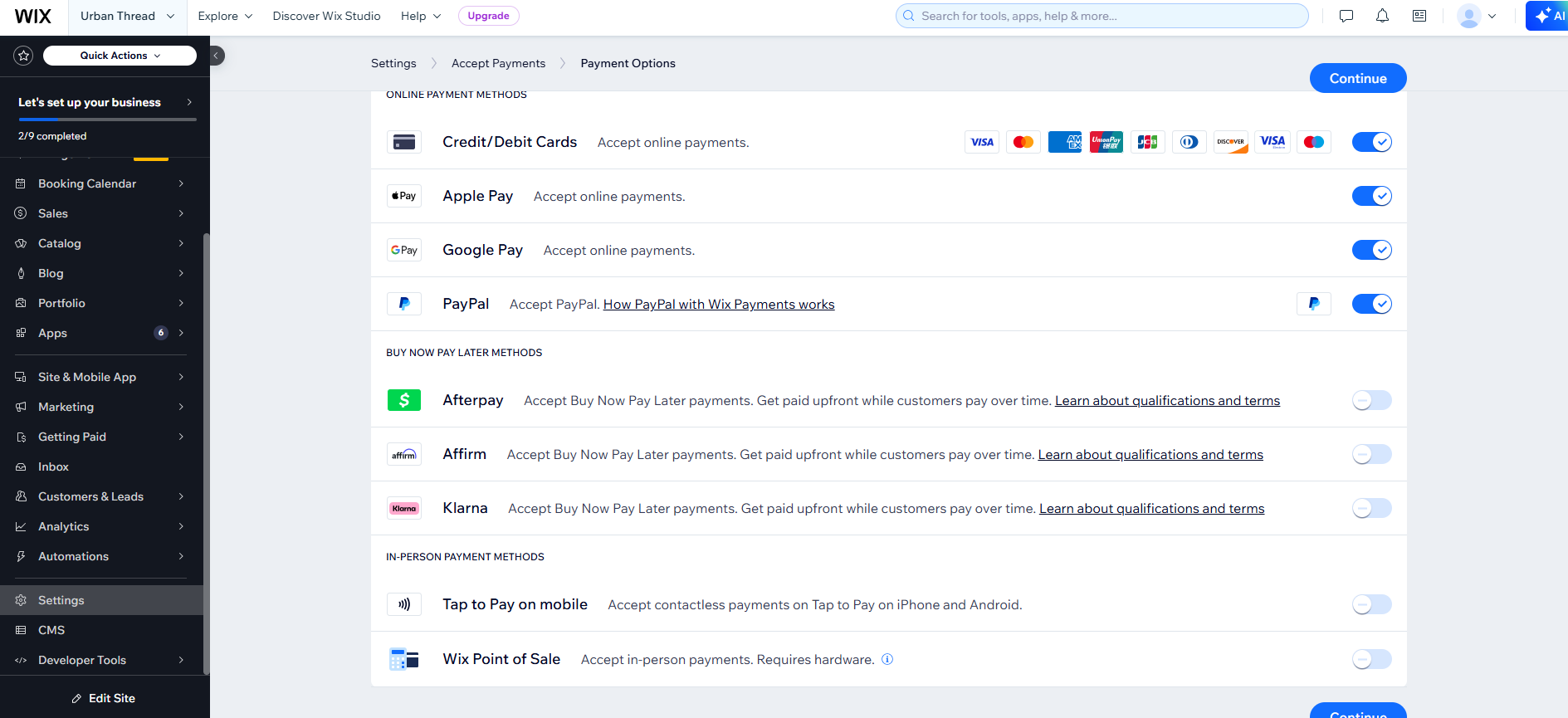This screenshot has height=718, width=1568.
Task: Click the Tap to Pay contactless icon
Action: (x=404, y=604)
